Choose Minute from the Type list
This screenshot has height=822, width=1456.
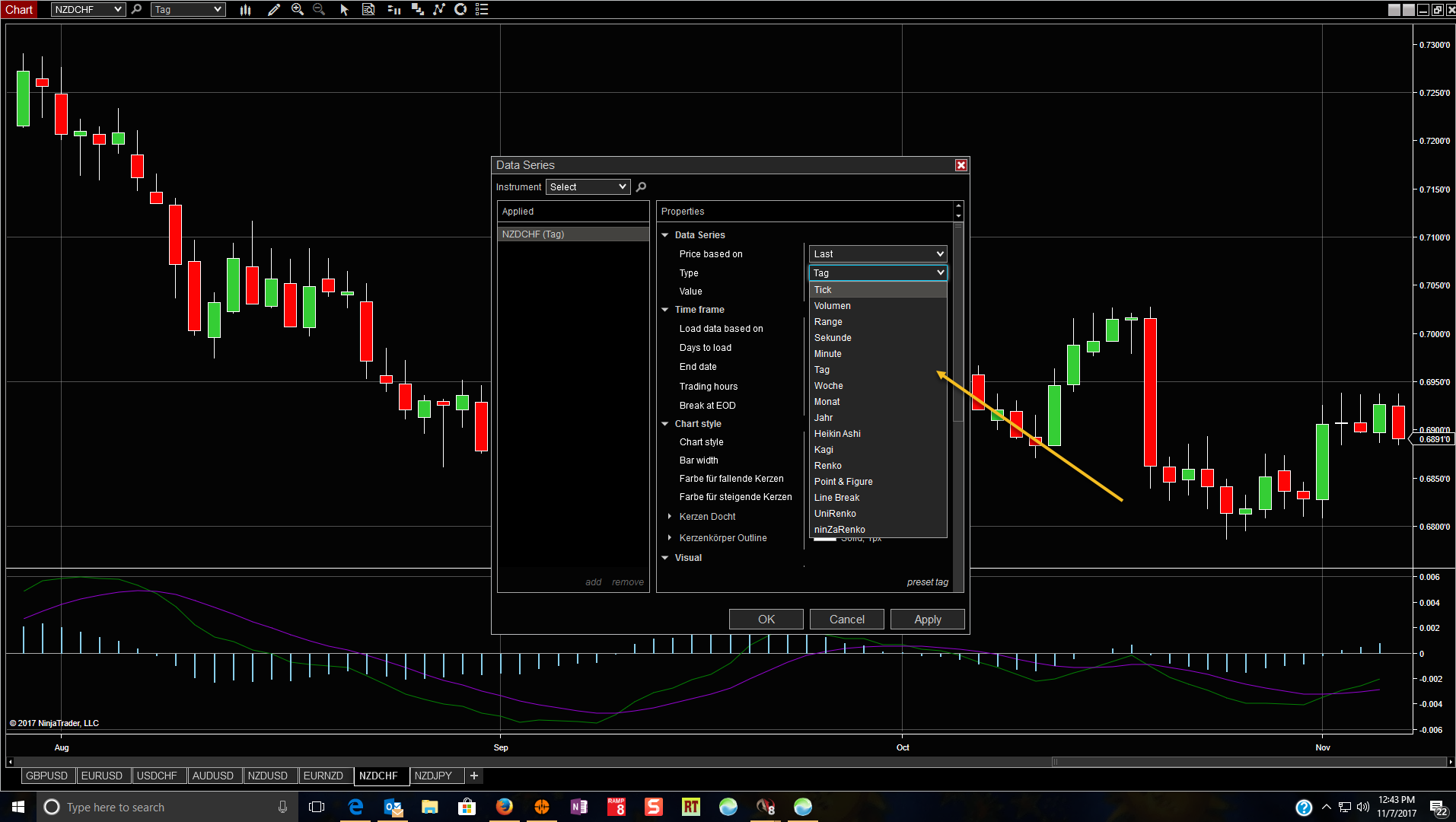(x=878, y=354)
